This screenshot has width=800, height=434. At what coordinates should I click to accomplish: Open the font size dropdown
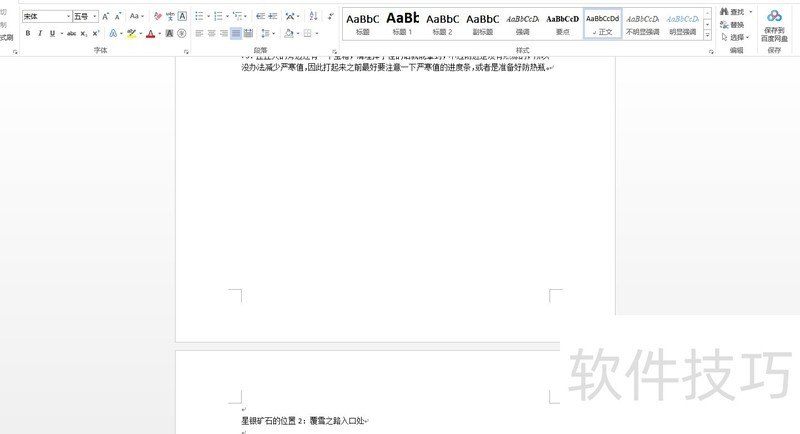[95, 17]
